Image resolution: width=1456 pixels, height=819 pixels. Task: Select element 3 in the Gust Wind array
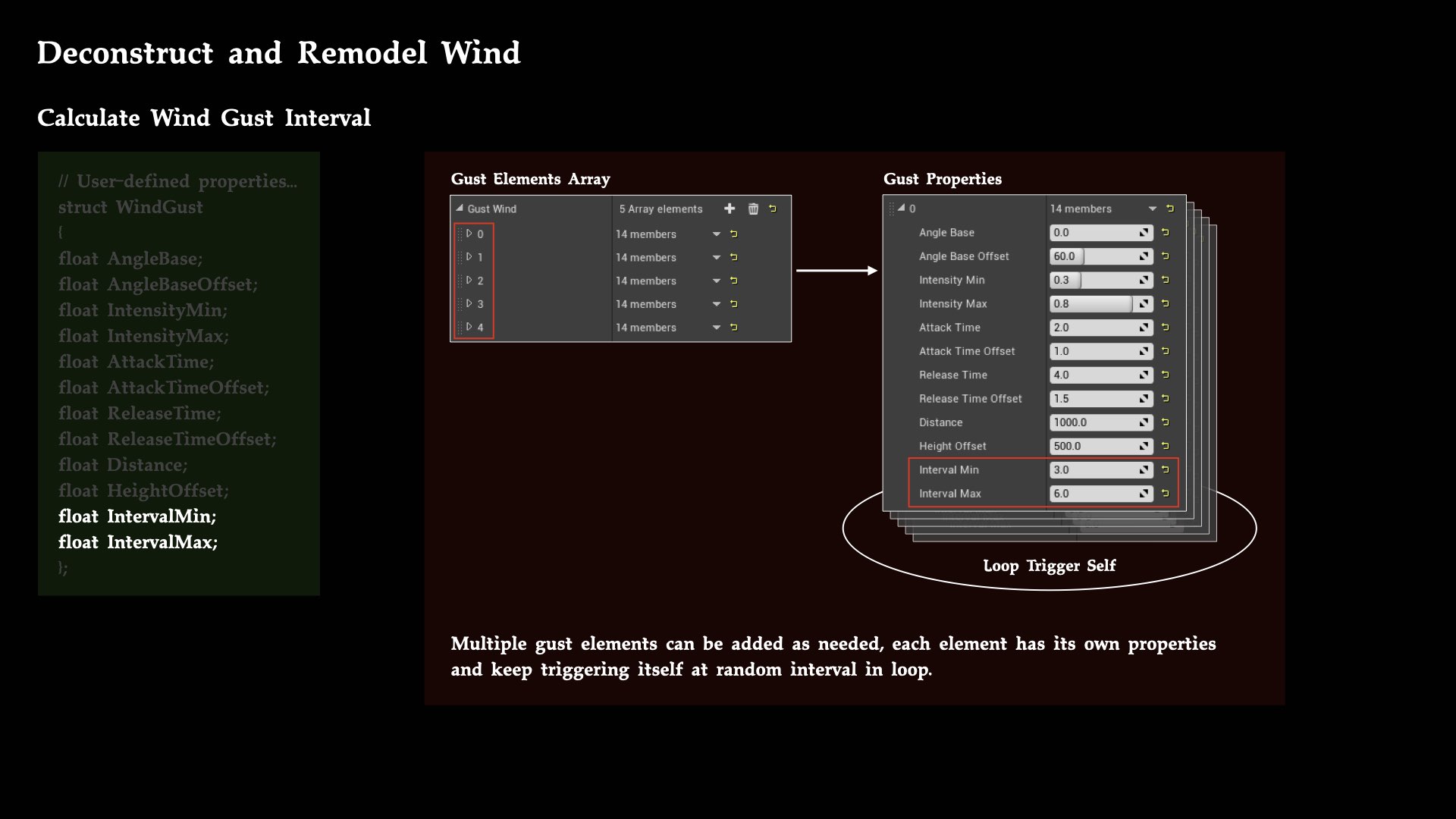(x=479, y=304)
